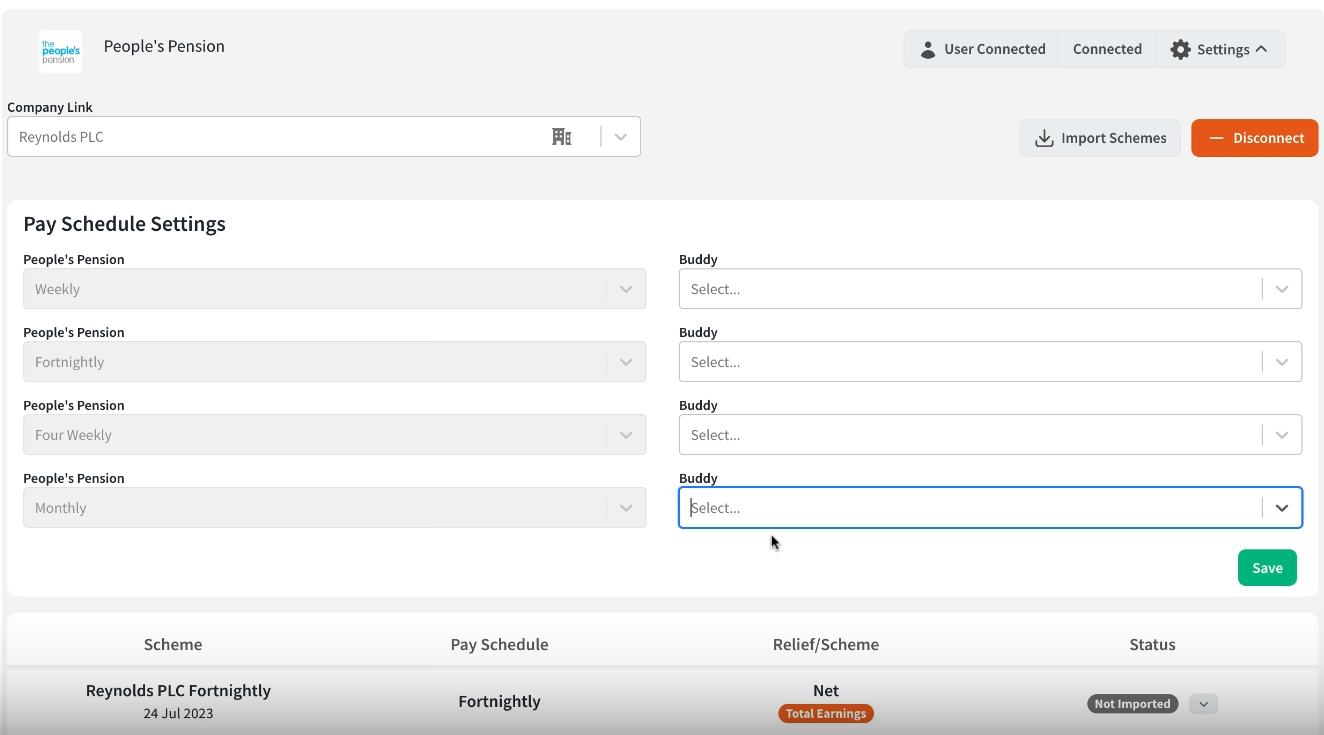This screenshot has height=735, width=1324.
Task: Open the Company Link dropdown arrow
Action: click(621, 137)
